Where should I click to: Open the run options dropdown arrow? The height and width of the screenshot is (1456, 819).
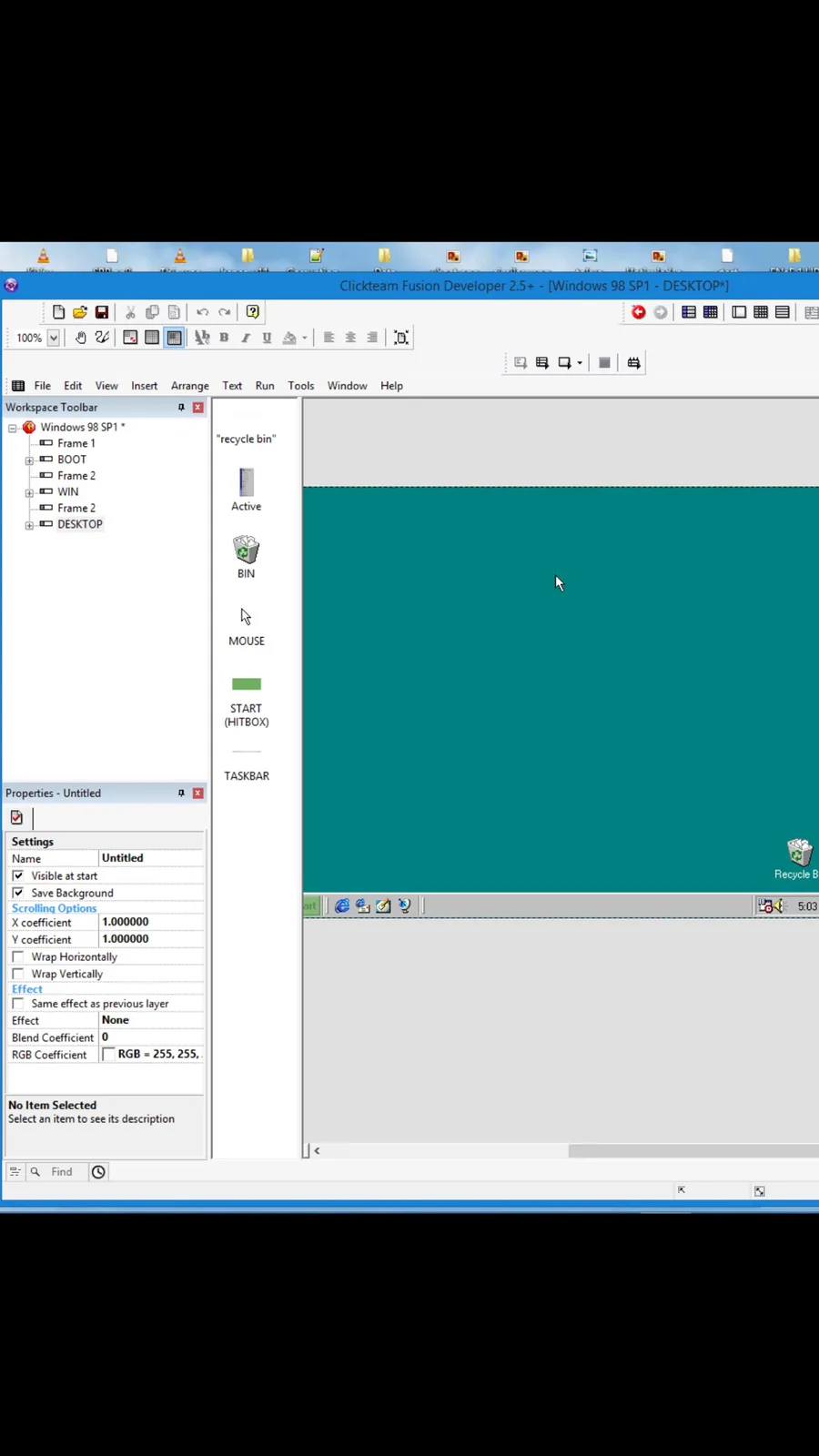pos(580,363)
